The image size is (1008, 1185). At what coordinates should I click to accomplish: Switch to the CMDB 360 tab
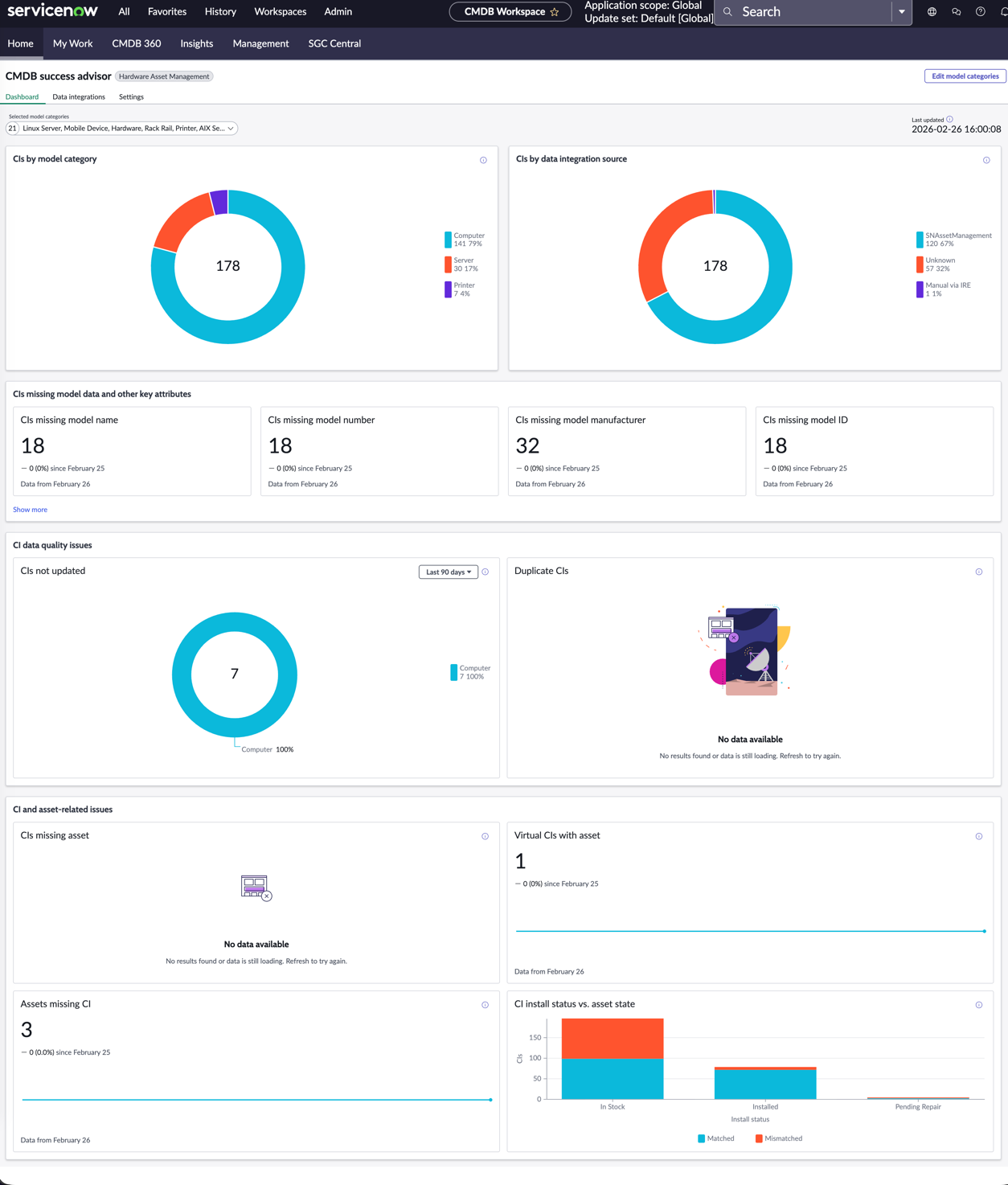pyautogui.click(x=137, y=43)
